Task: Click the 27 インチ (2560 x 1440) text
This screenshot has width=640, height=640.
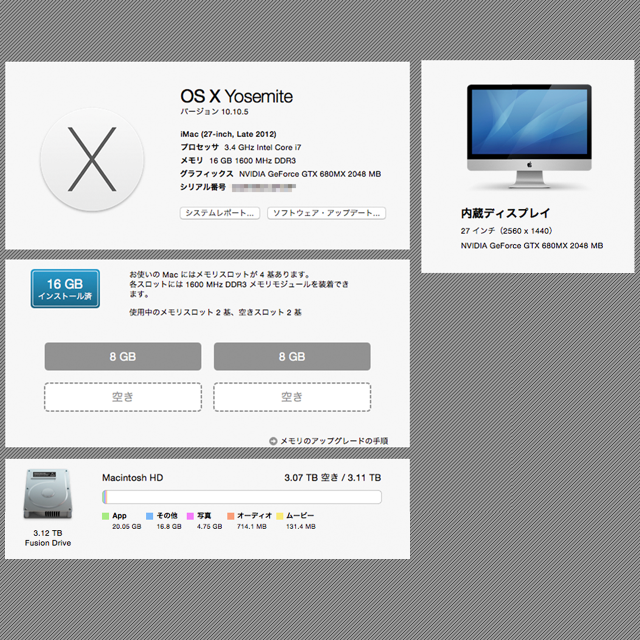Action: (x=507, y=231)
